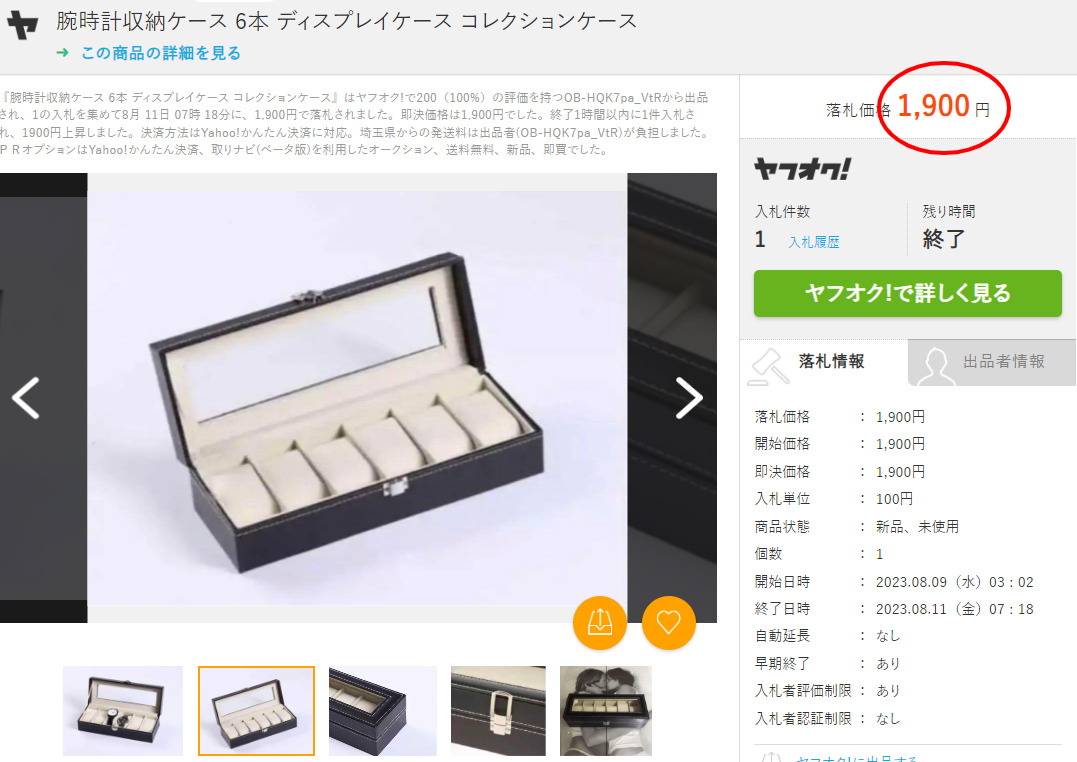
Task: Click the orange share icon button
Action: 600,623
